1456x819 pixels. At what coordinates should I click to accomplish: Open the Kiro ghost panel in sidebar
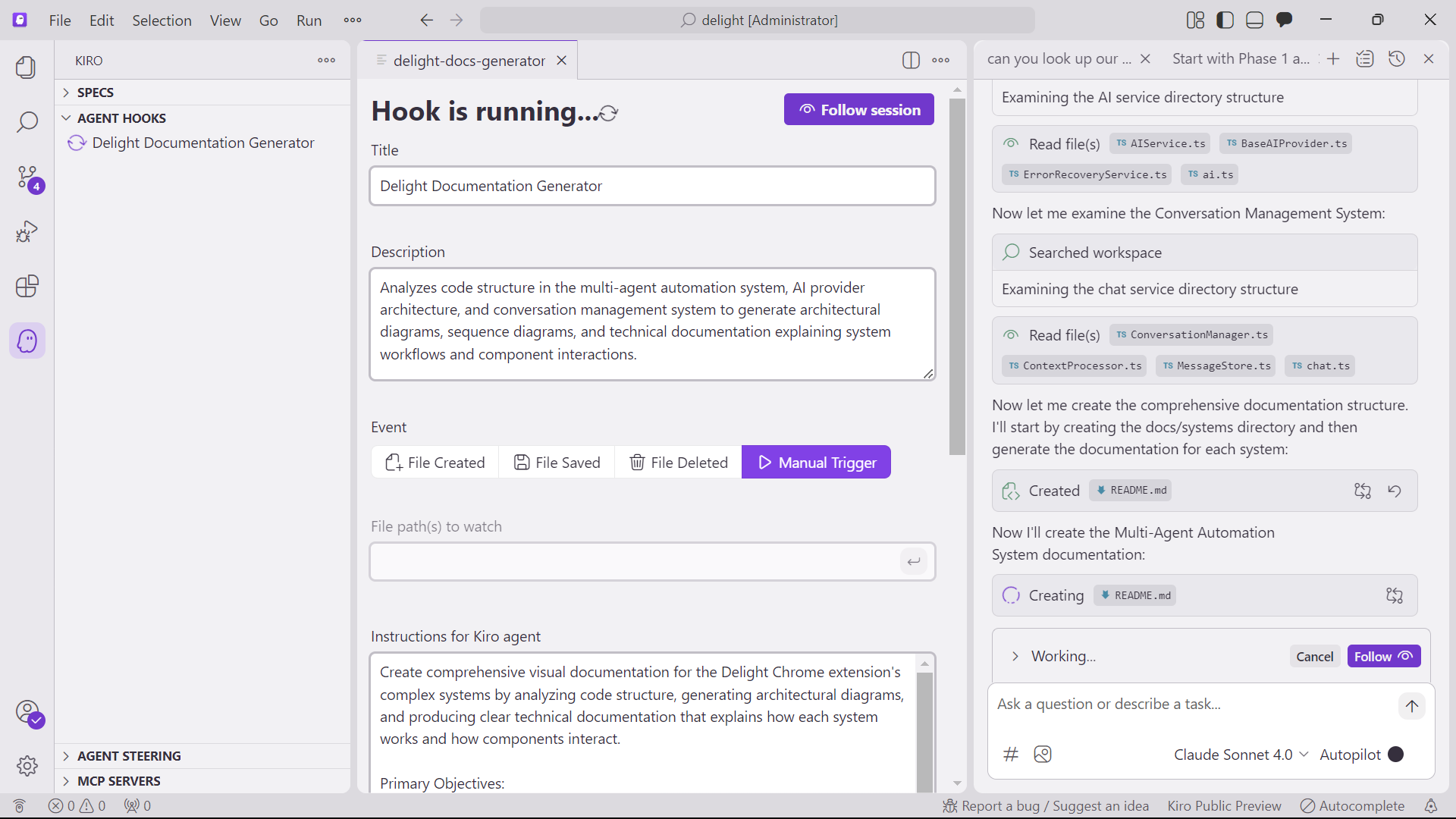(27, 341)
